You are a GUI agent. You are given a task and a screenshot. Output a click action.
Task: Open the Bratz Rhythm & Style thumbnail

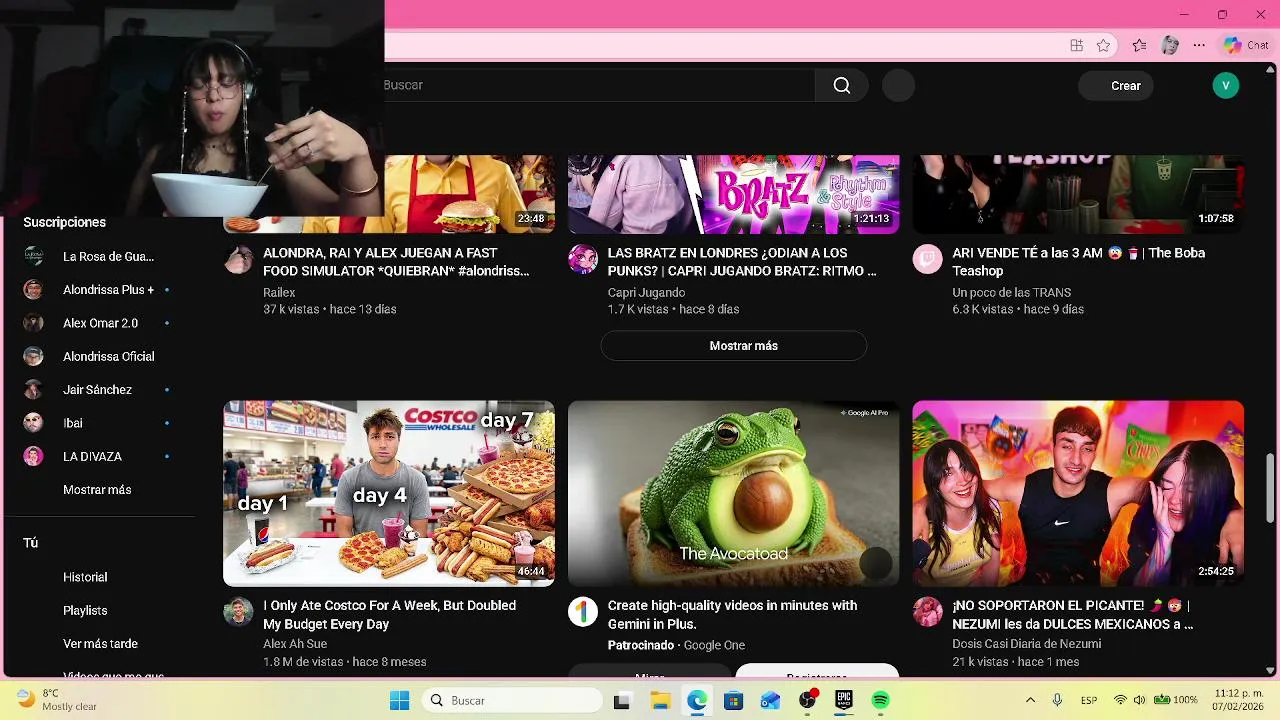coord(733,194)
